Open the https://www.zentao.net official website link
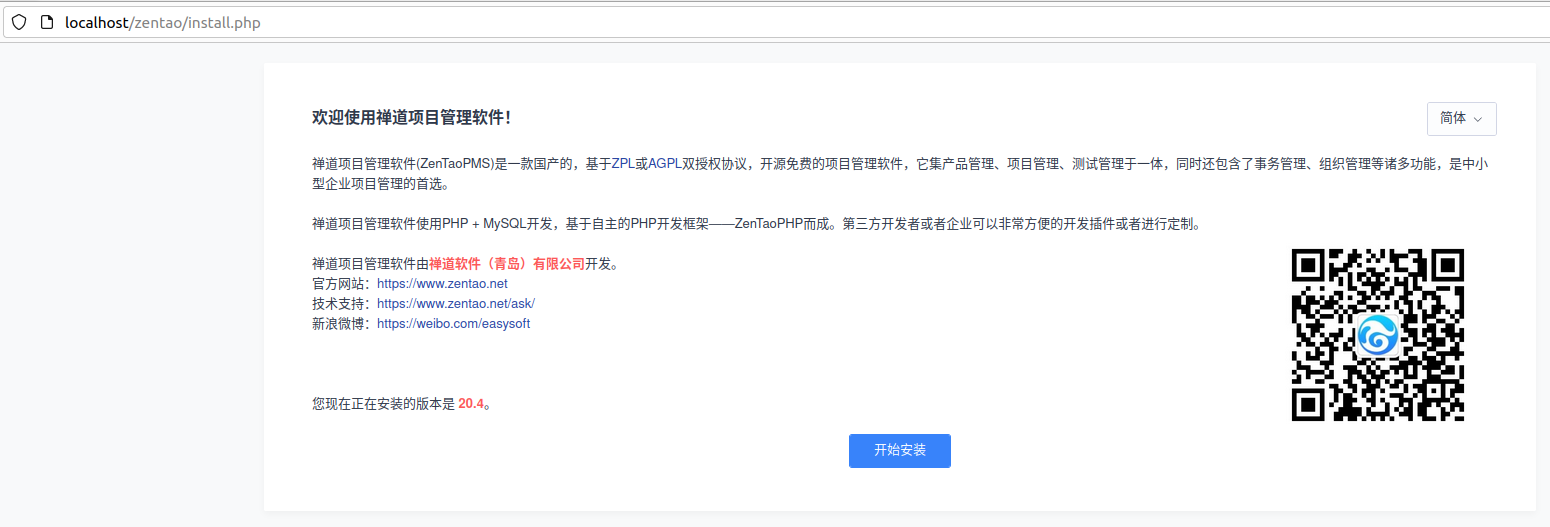Screen dimensions: 1550x527 tap(442, 284)
